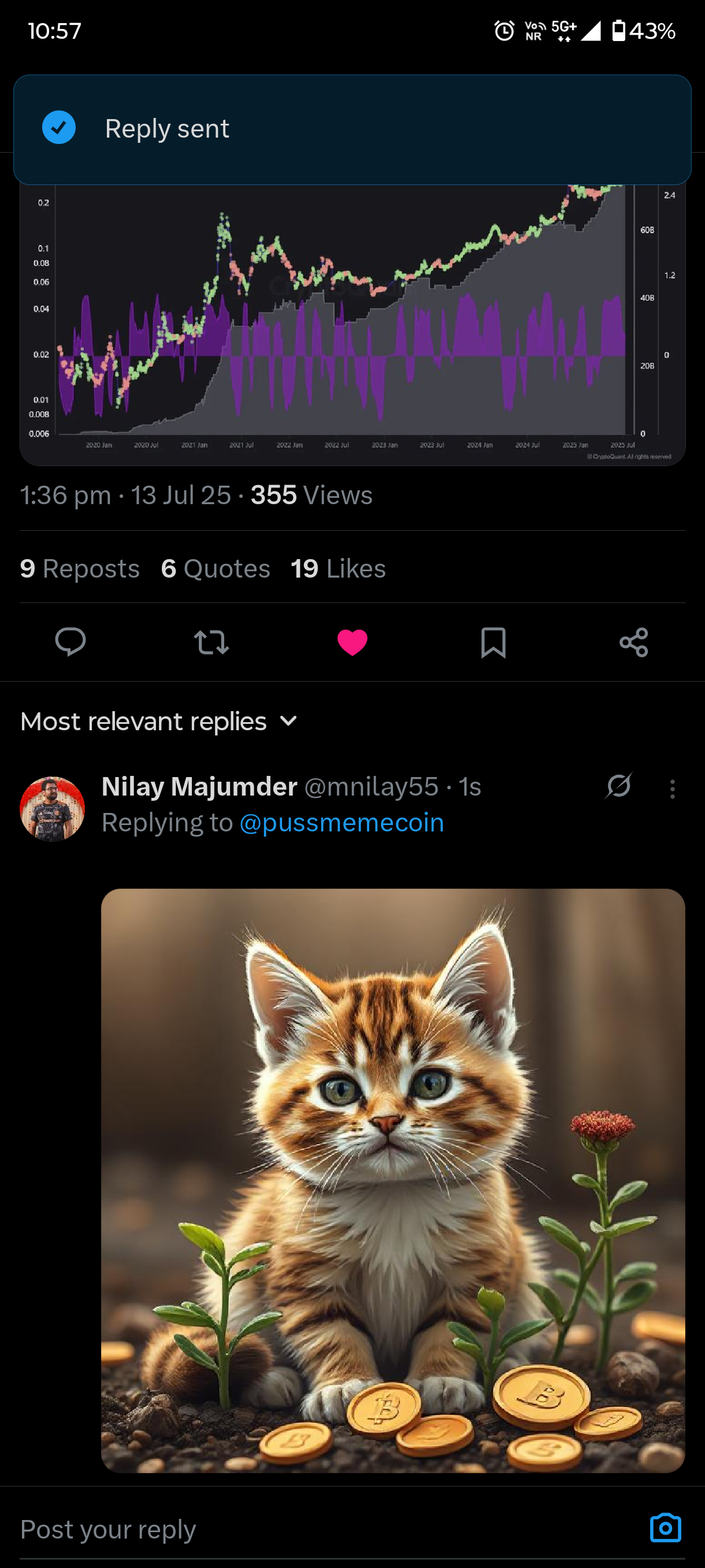Open the kitten with coins image
The image size is (705, 1568).
coord(393,1180)
